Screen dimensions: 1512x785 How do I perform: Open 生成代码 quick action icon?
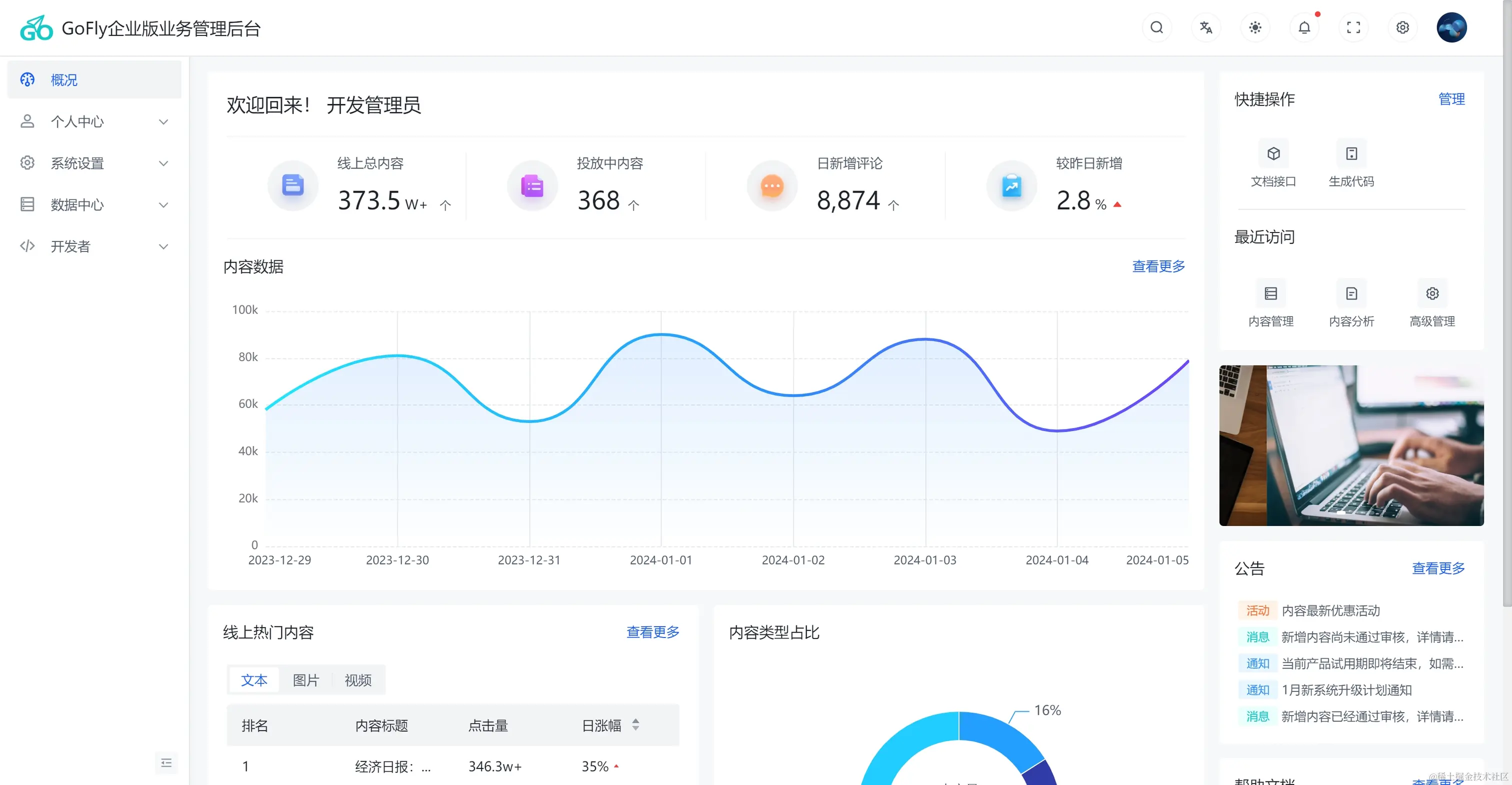1351,154
